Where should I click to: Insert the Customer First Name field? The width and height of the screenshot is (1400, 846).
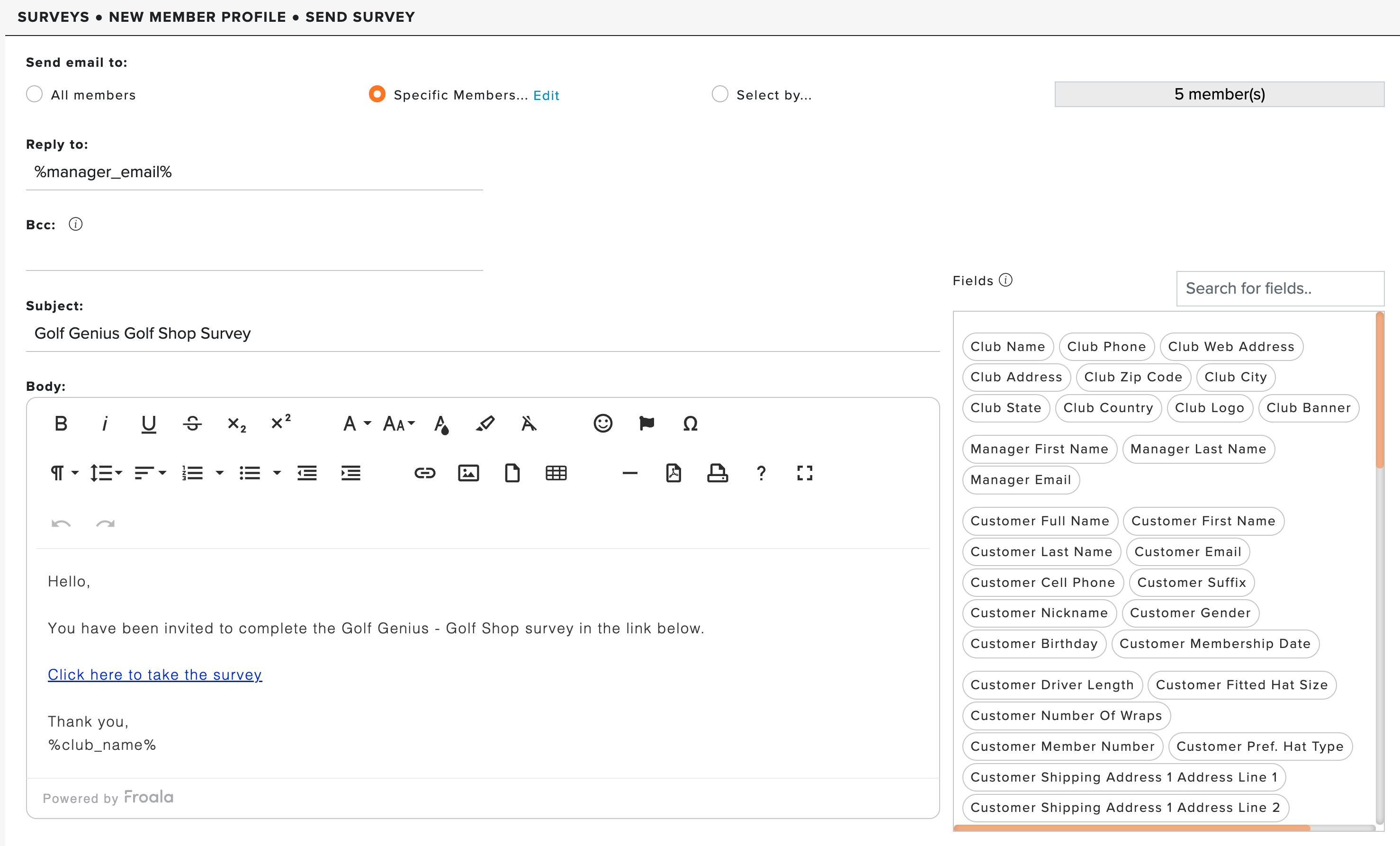(1203, 521)
